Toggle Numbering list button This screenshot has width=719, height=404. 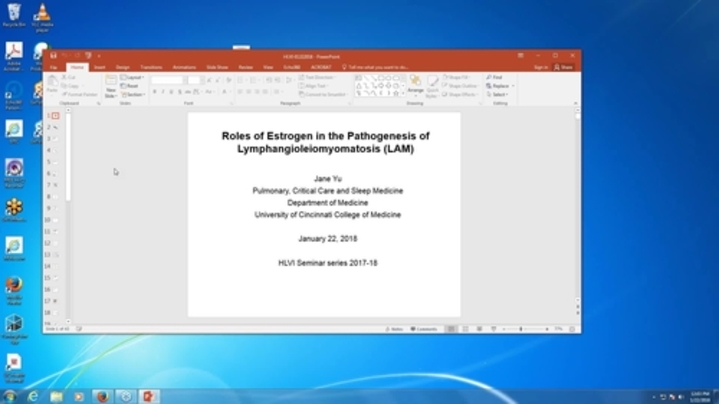(254, 80)
